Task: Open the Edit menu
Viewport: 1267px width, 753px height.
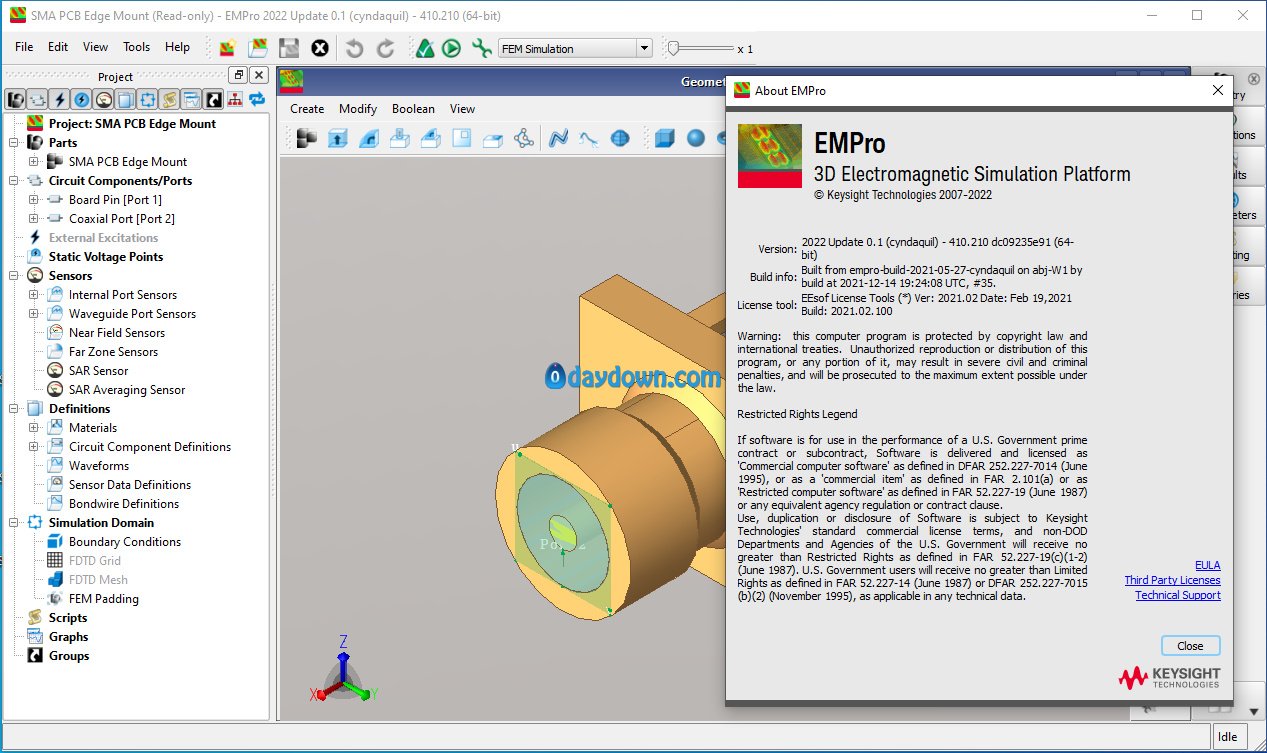Action: point(58,47)
